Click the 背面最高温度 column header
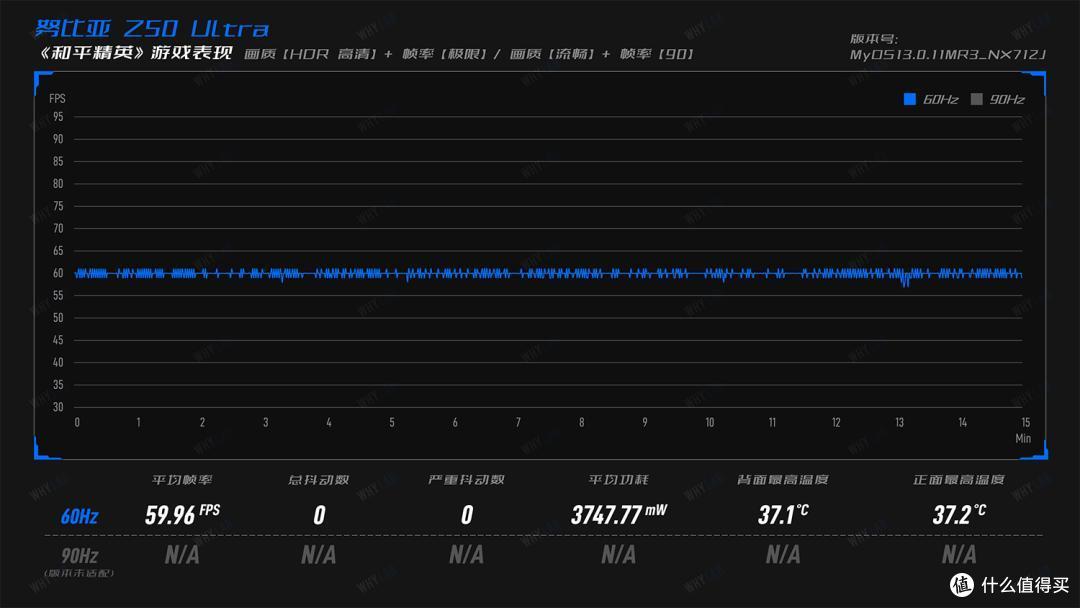This screenshot has height=608, width=1080. (782, 480)
